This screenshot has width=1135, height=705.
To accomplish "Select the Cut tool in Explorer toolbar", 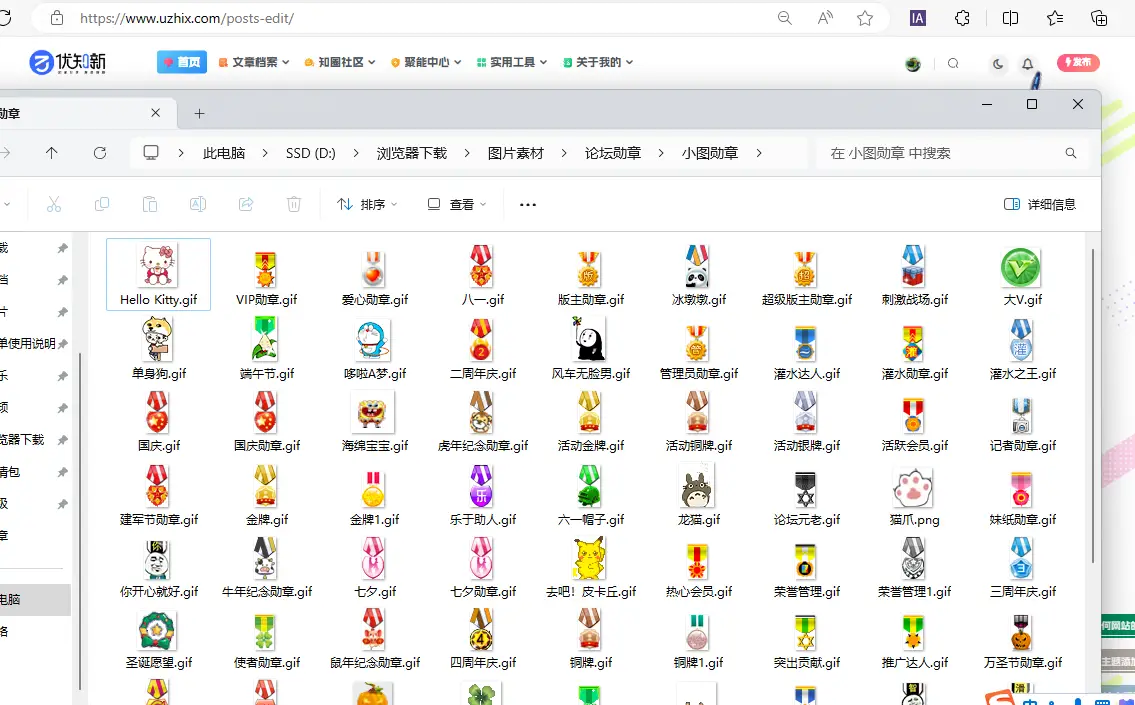I will click(54, 204).
